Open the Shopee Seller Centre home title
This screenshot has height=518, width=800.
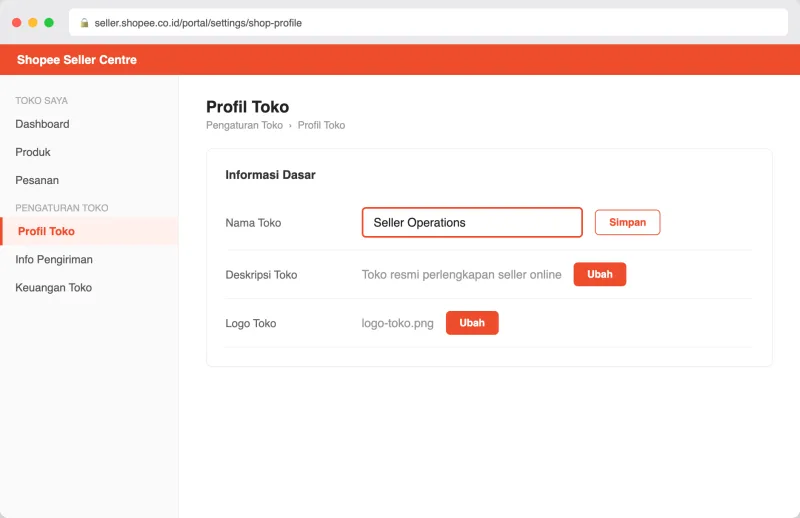[77, 60]
